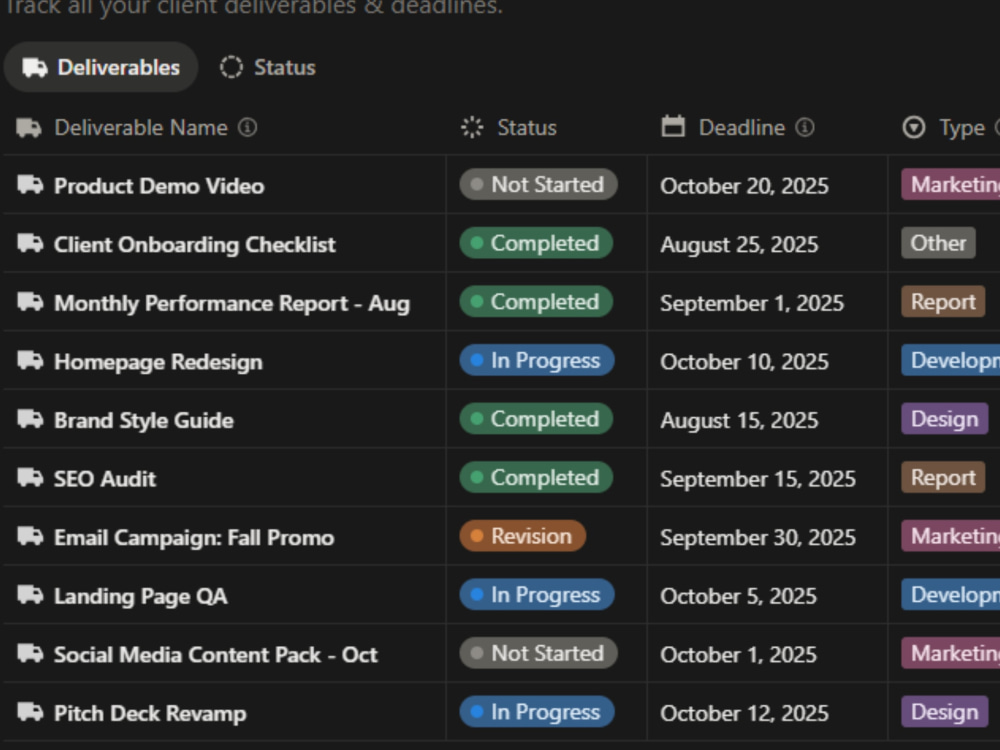Click the Other type tag for Client Onboarding
The image size is (1000, 750).
[x=938, y=243]
